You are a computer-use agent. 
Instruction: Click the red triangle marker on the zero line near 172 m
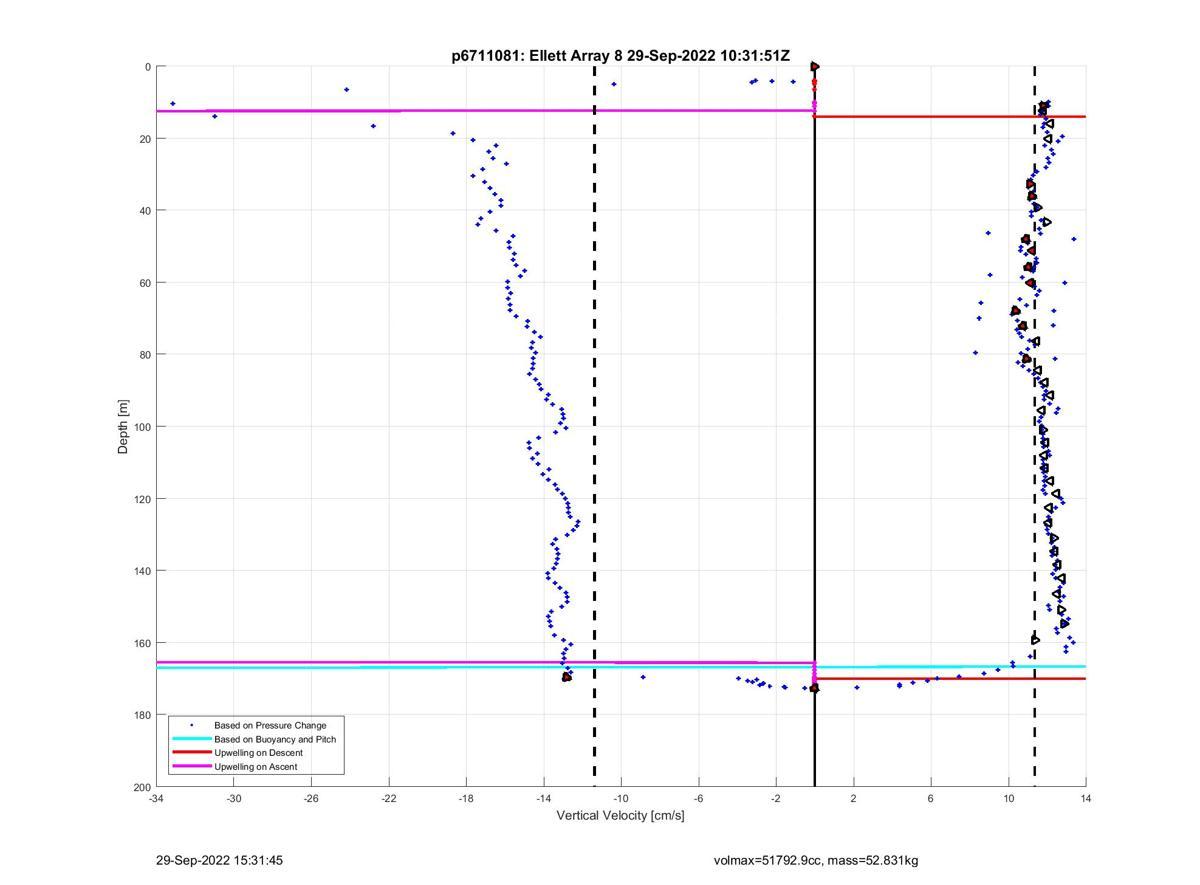(814, 688)
